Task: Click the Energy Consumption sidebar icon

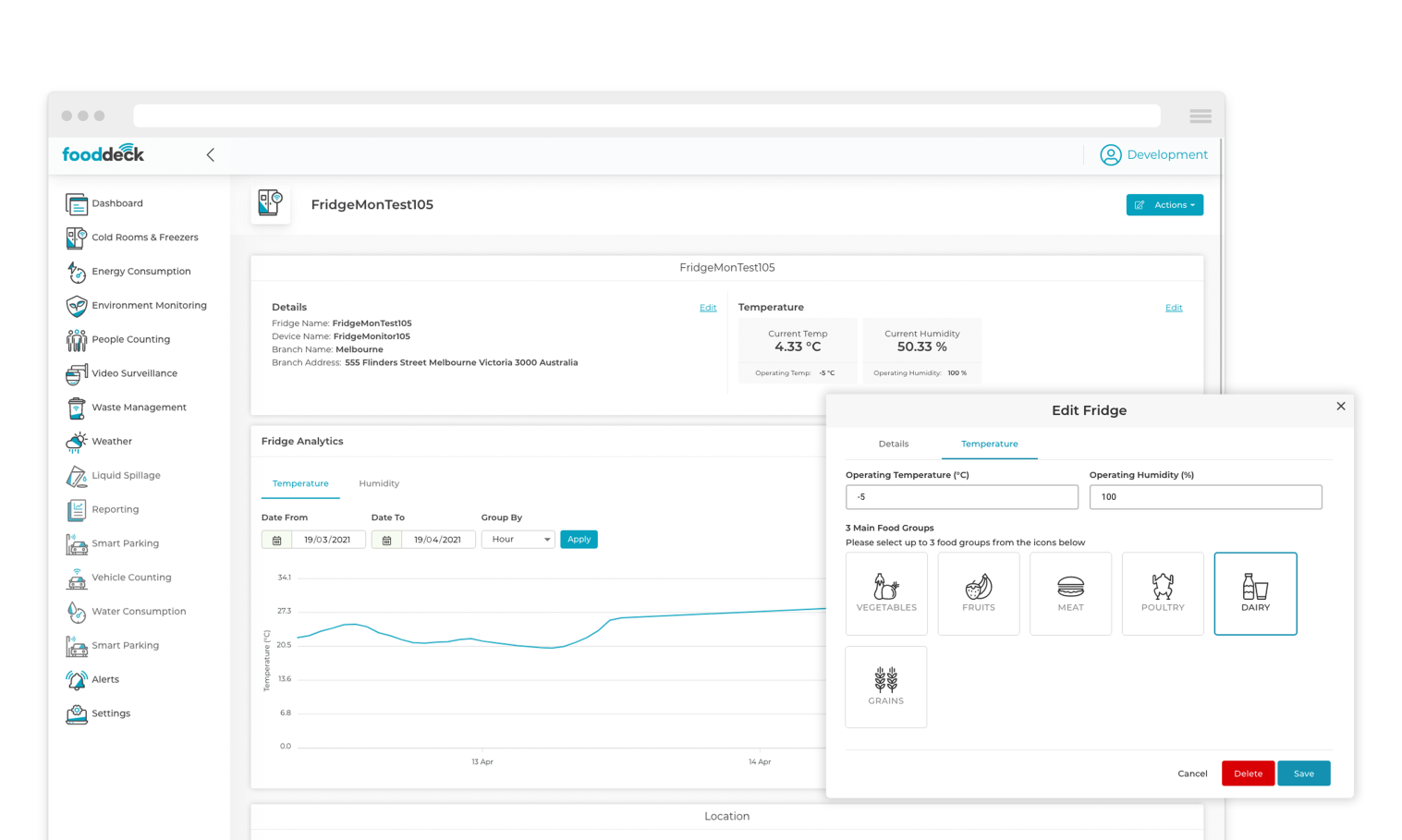Action: pyautogui.click(x=77, y=272)
